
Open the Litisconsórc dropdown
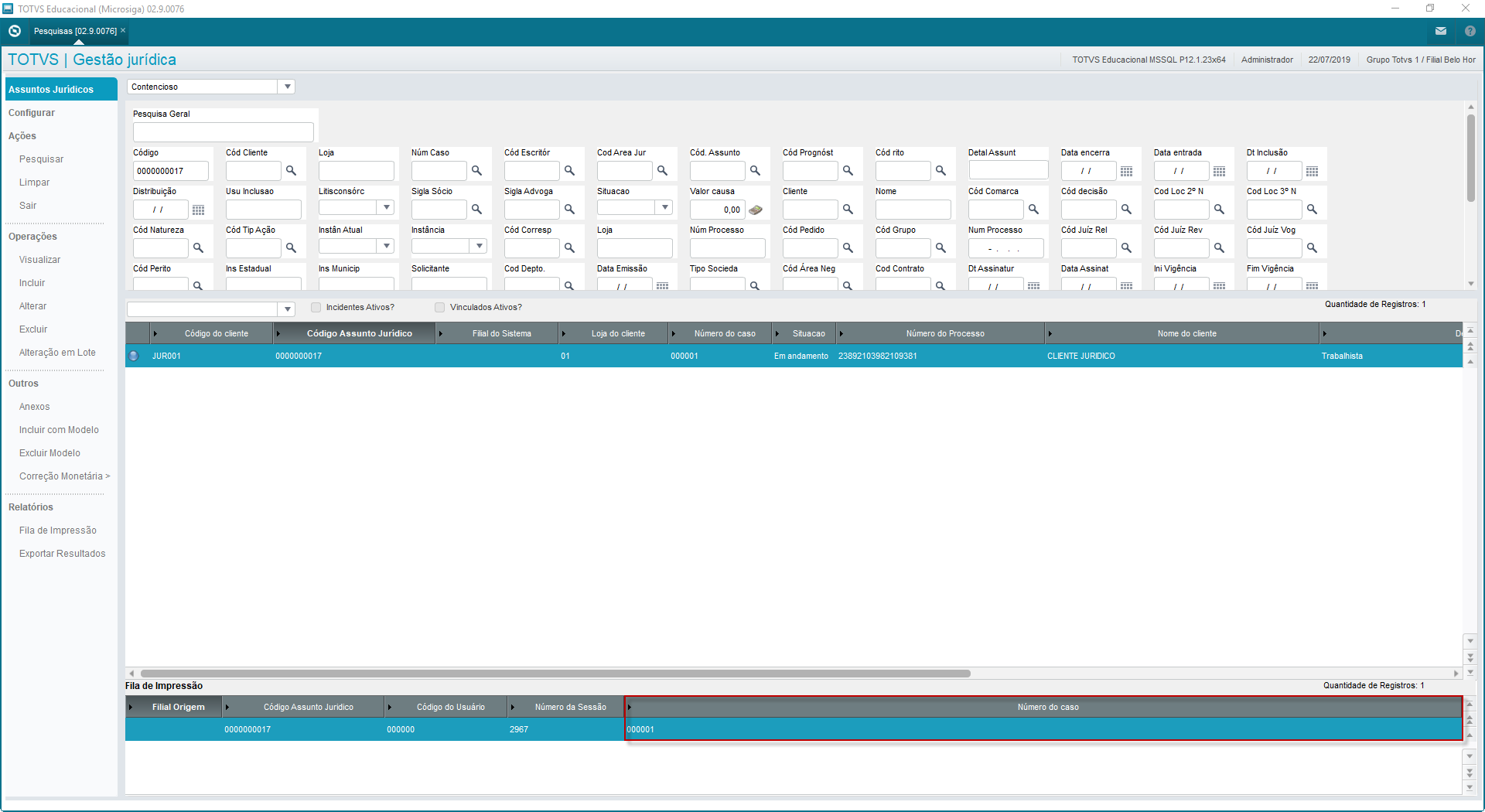387,207
